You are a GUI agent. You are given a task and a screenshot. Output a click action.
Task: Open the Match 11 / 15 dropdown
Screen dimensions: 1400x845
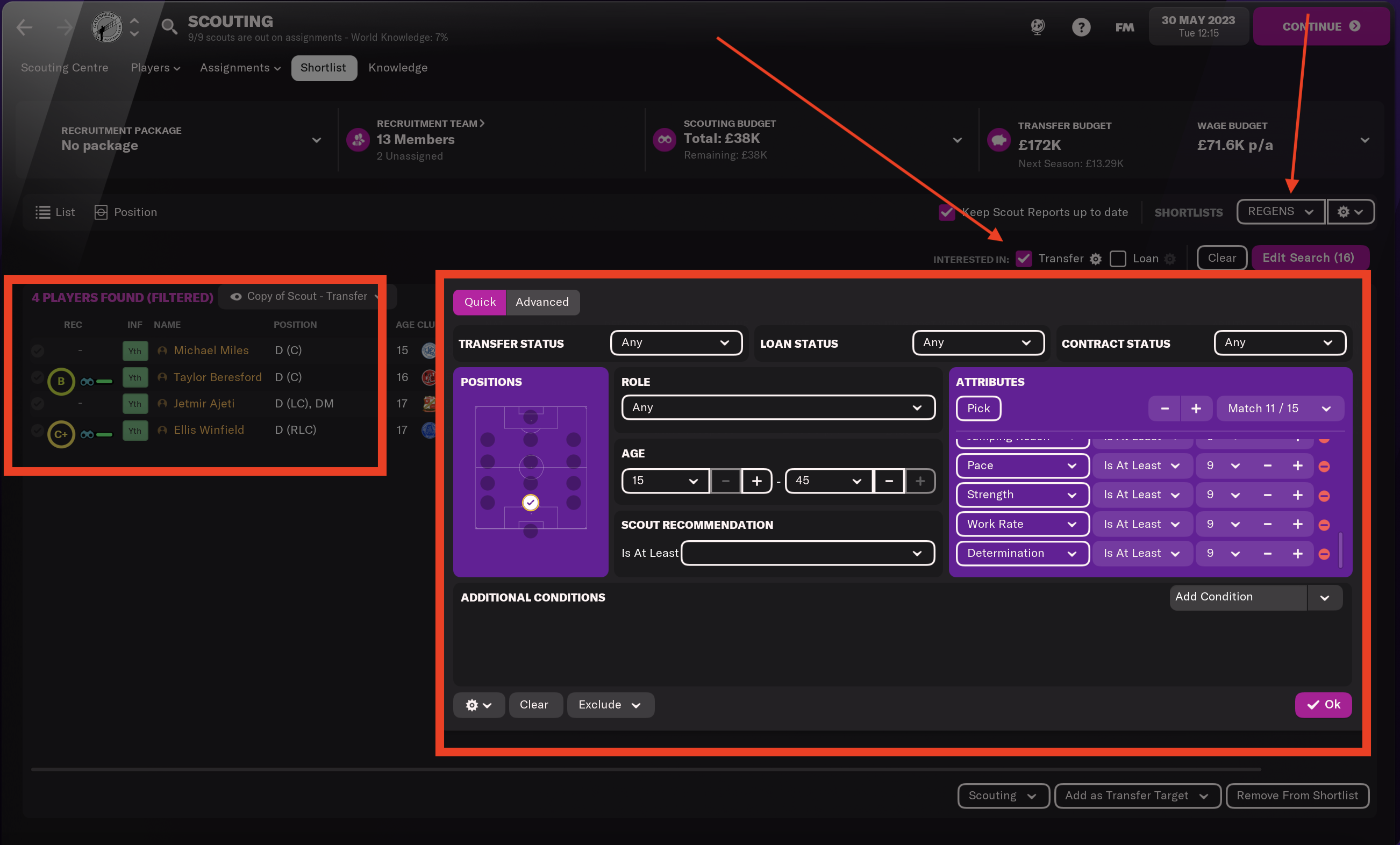pos(1280,409)
